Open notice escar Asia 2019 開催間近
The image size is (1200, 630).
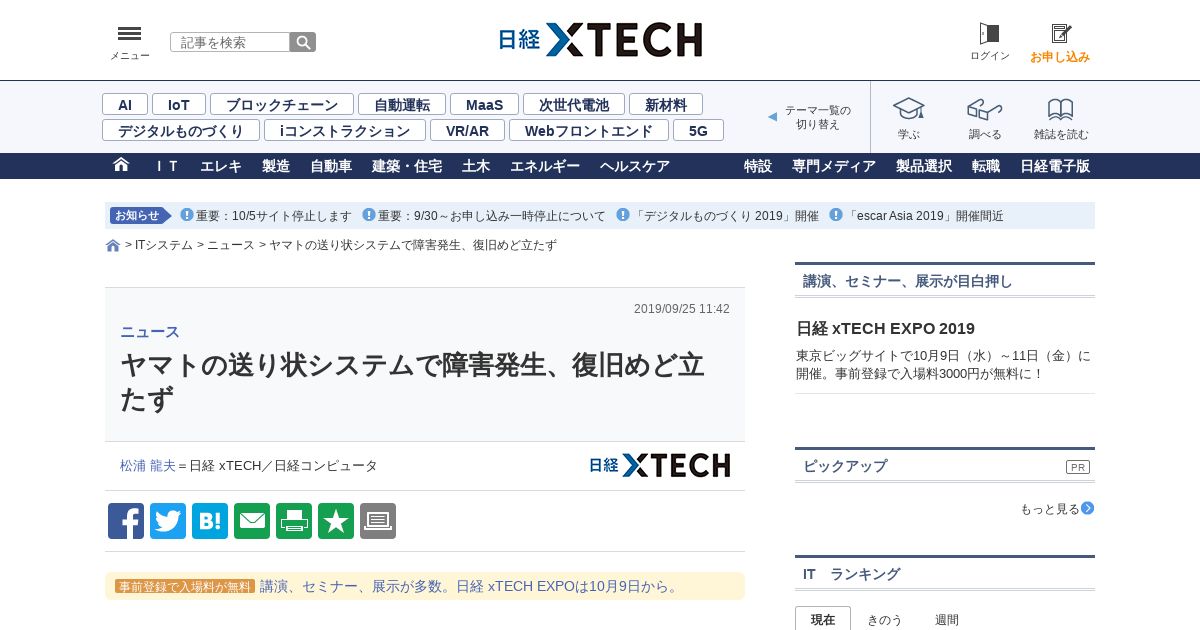coord(924,216)
